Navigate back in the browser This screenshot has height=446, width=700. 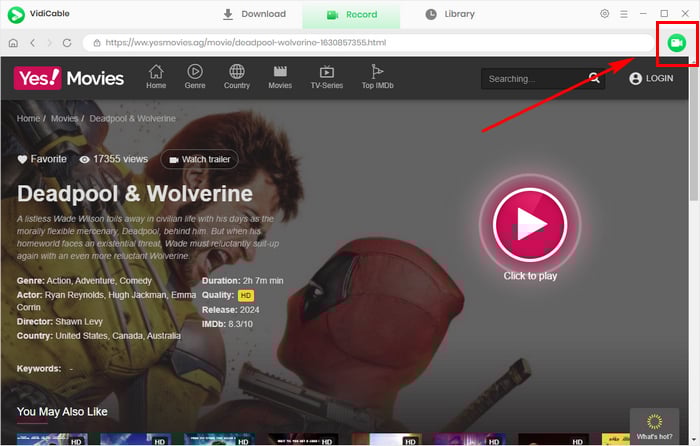[32, 43]
